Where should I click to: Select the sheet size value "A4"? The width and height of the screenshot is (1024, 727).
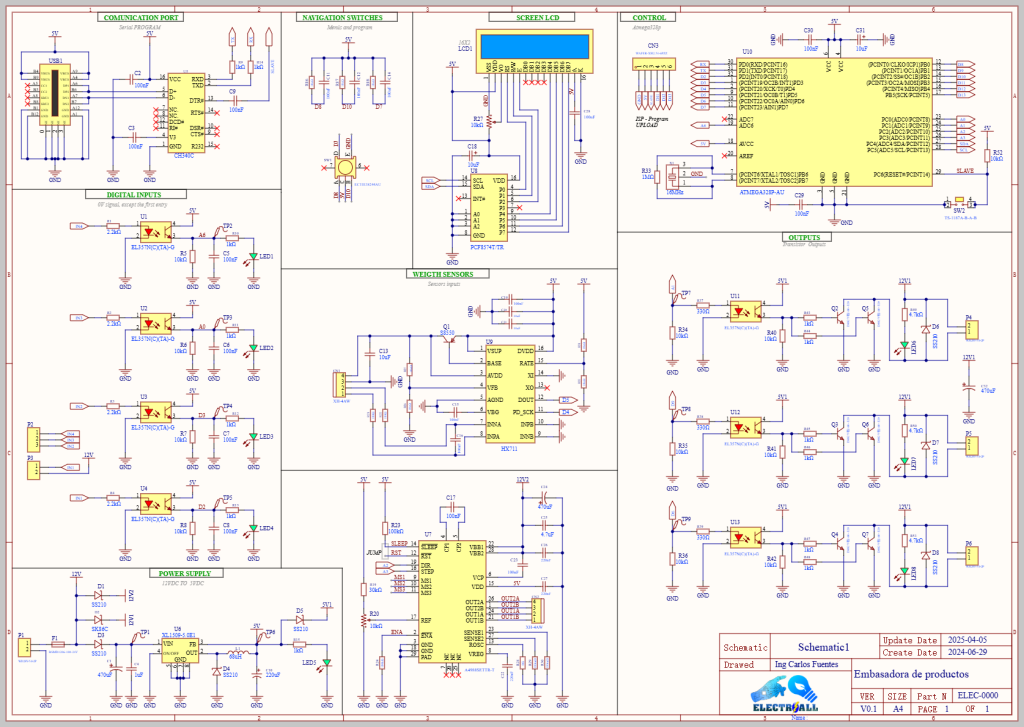pyautogui.click(x=898, y=709)
